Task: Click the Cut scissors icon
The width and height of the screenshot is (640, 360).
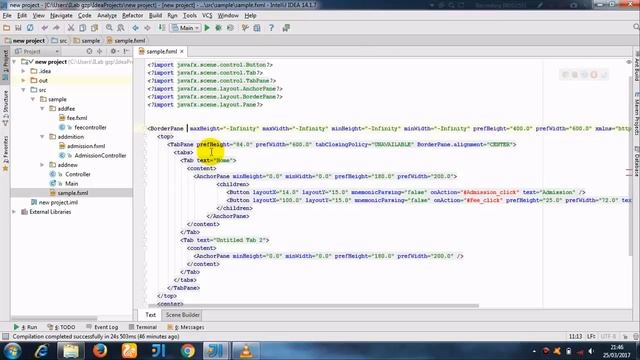Action: pos(71,28)
